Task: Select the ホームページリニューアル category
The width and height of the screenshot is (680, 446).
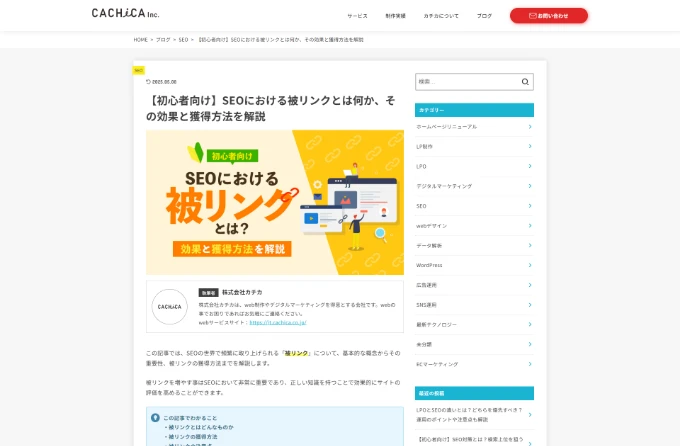Action: 474,127
